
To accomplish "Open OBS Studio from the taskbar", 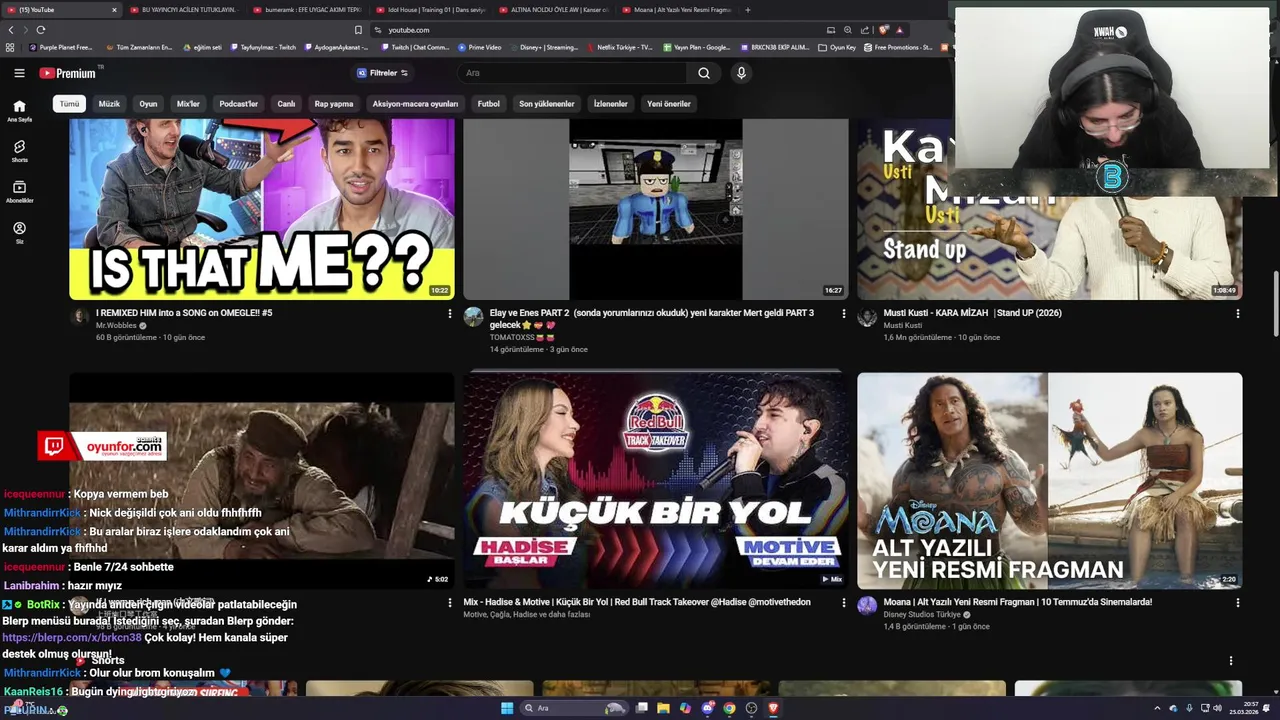I will tap(751, 709).
